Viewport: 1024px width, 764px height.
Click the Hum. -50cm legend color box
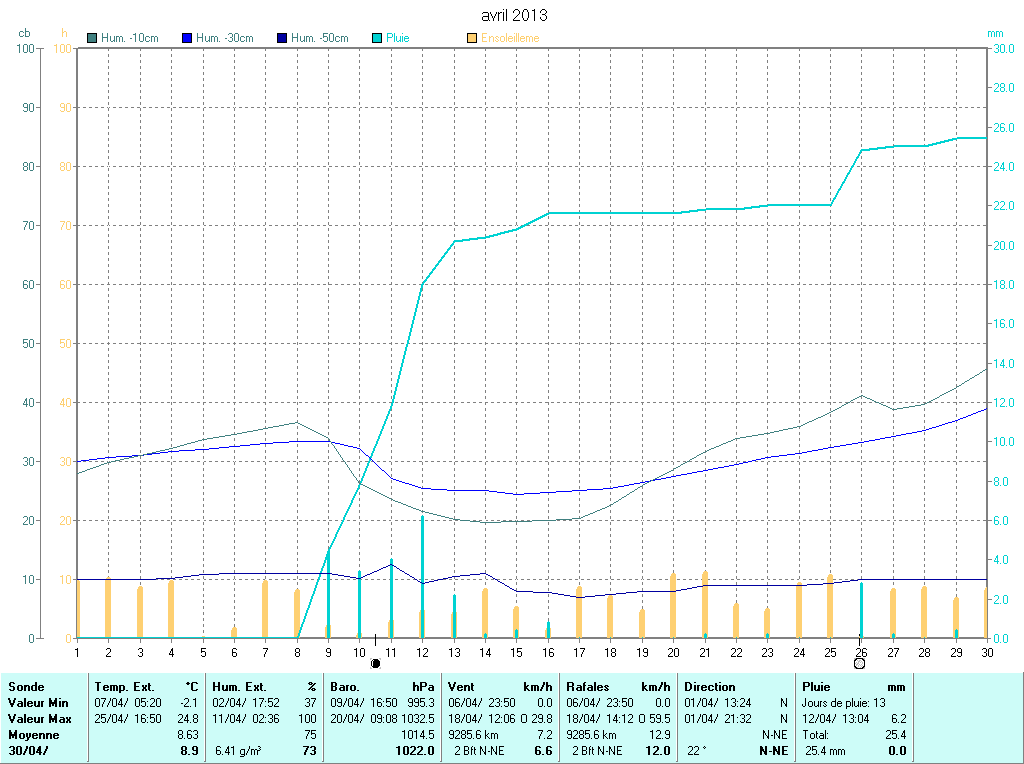point(282,38)
